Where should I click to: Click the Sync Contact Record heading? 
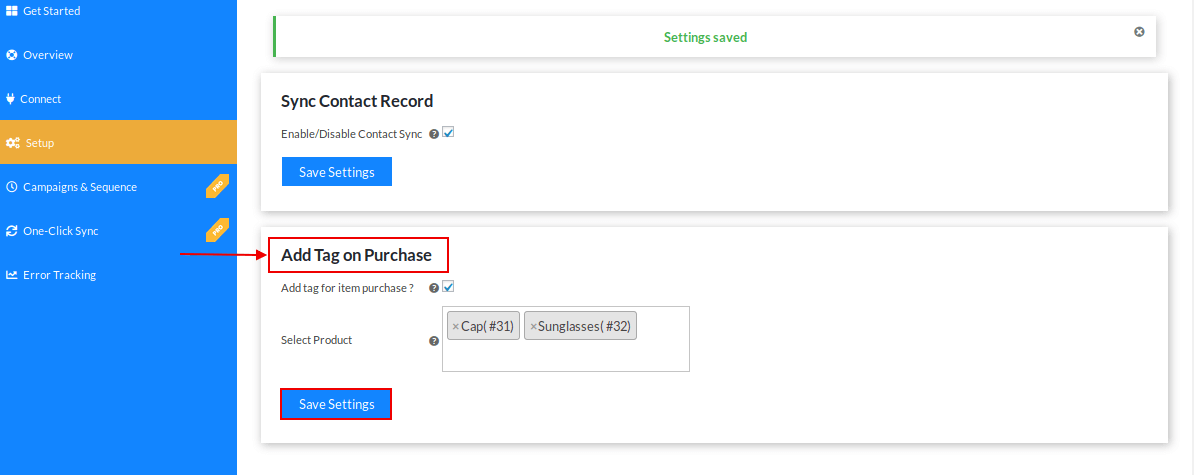click(x=357, y=101)
